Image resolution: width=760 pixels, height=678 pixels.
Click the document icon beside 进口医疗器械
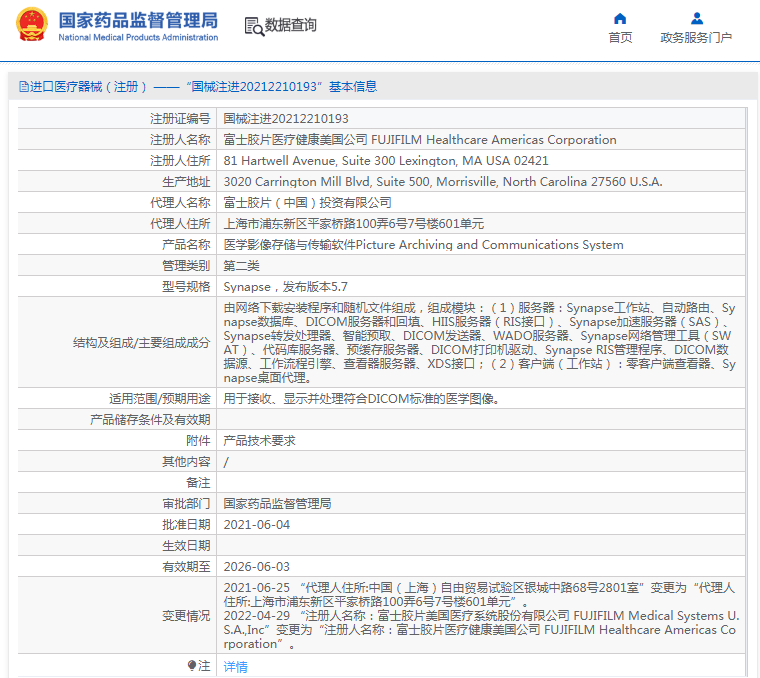[x=24, y=87]
